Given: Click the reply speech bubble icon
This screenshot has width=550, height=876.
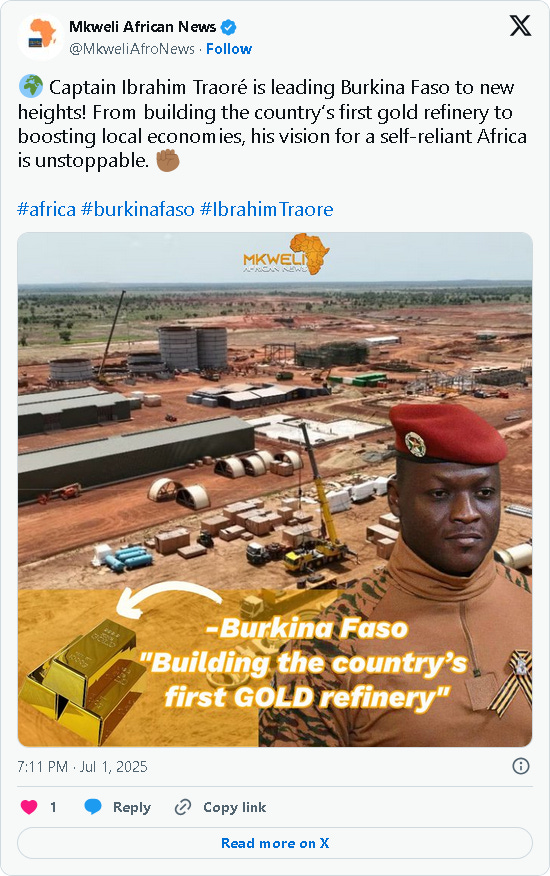Looking at the screenshot, I should coord(93,807).
